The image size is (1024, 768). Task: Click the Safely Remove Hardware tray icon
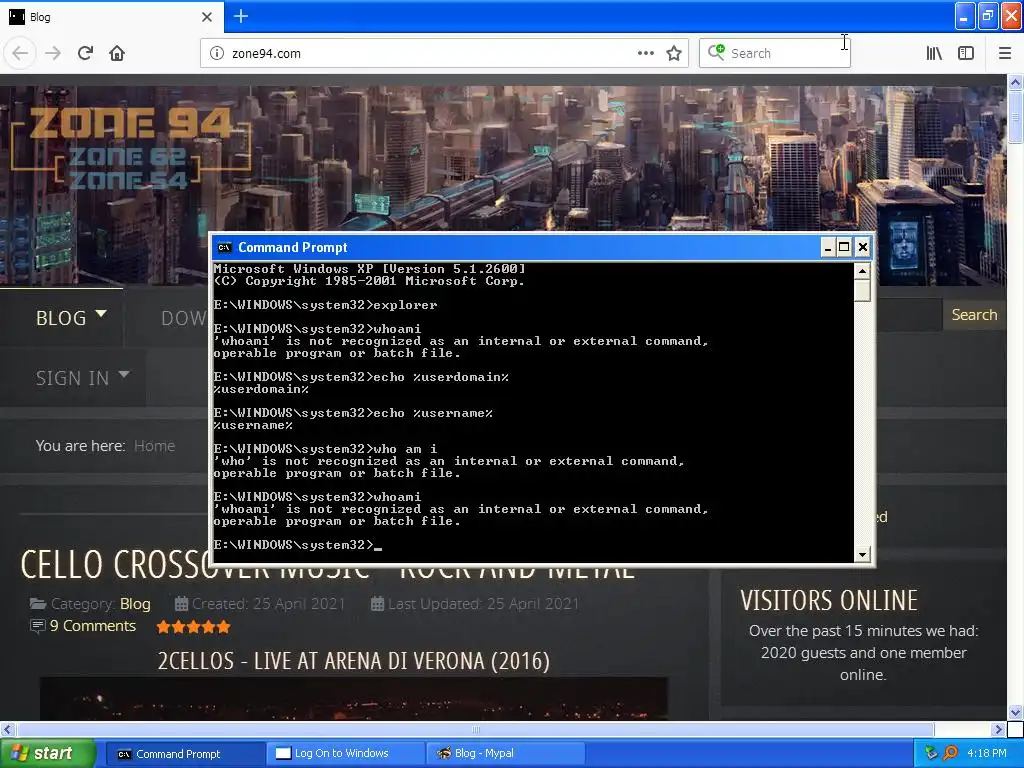click(931, 753)
